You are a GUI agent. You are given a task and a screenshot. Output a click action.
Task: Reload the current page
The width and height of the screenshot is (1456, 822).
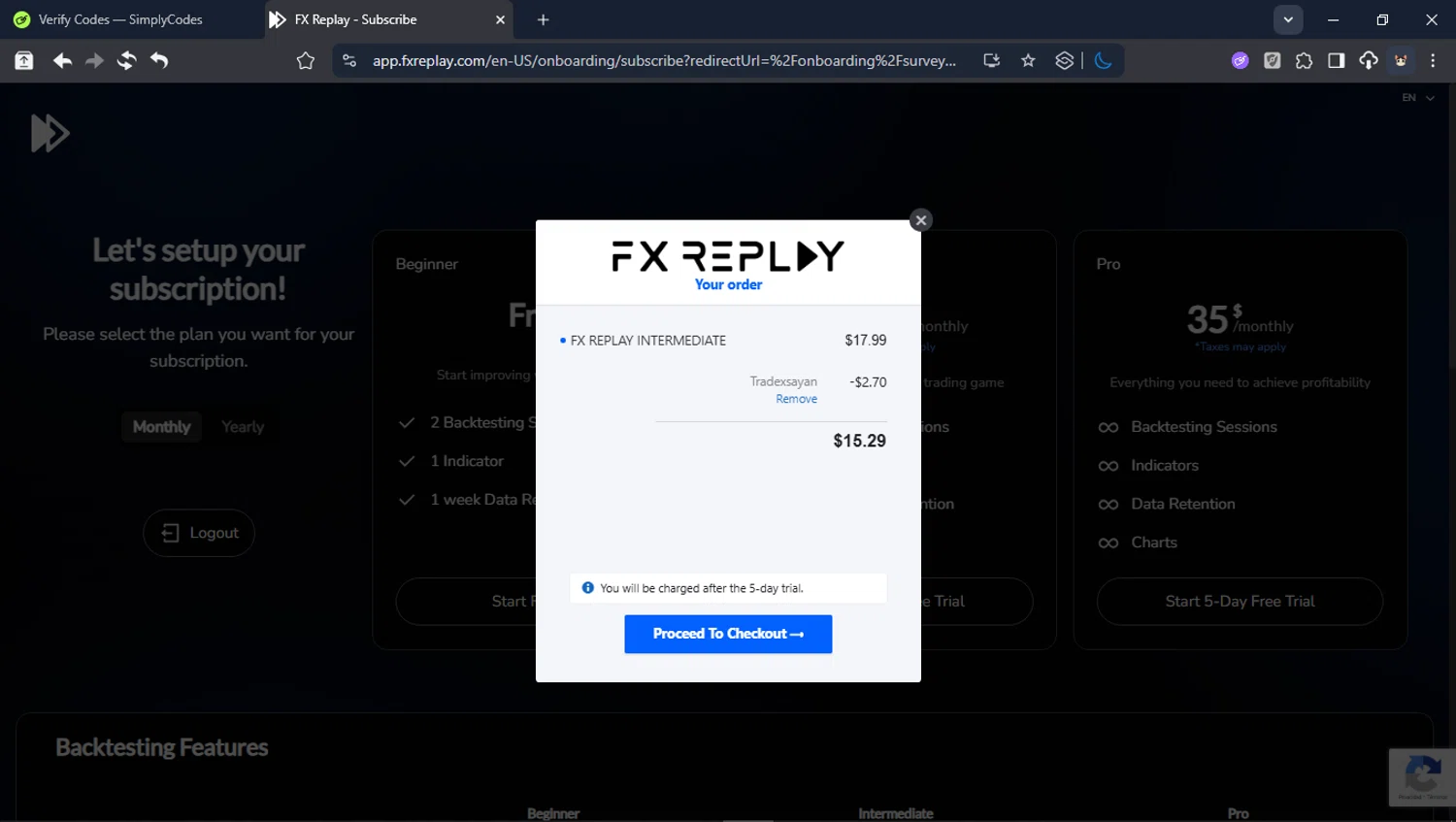pos(126,60)
